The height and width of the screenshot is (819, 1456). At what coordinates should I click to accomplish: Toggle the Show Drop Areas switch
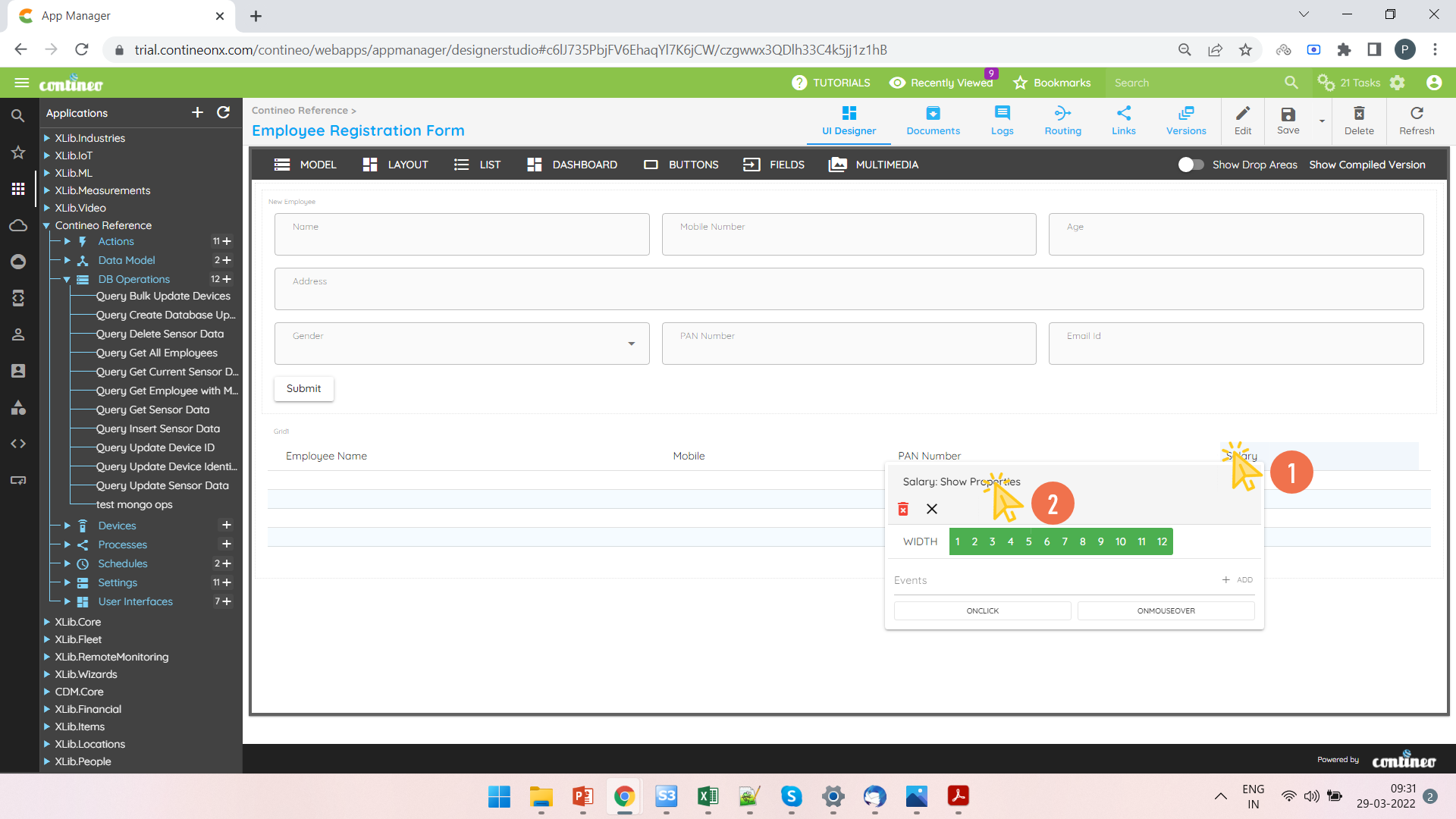[1191, 165]
